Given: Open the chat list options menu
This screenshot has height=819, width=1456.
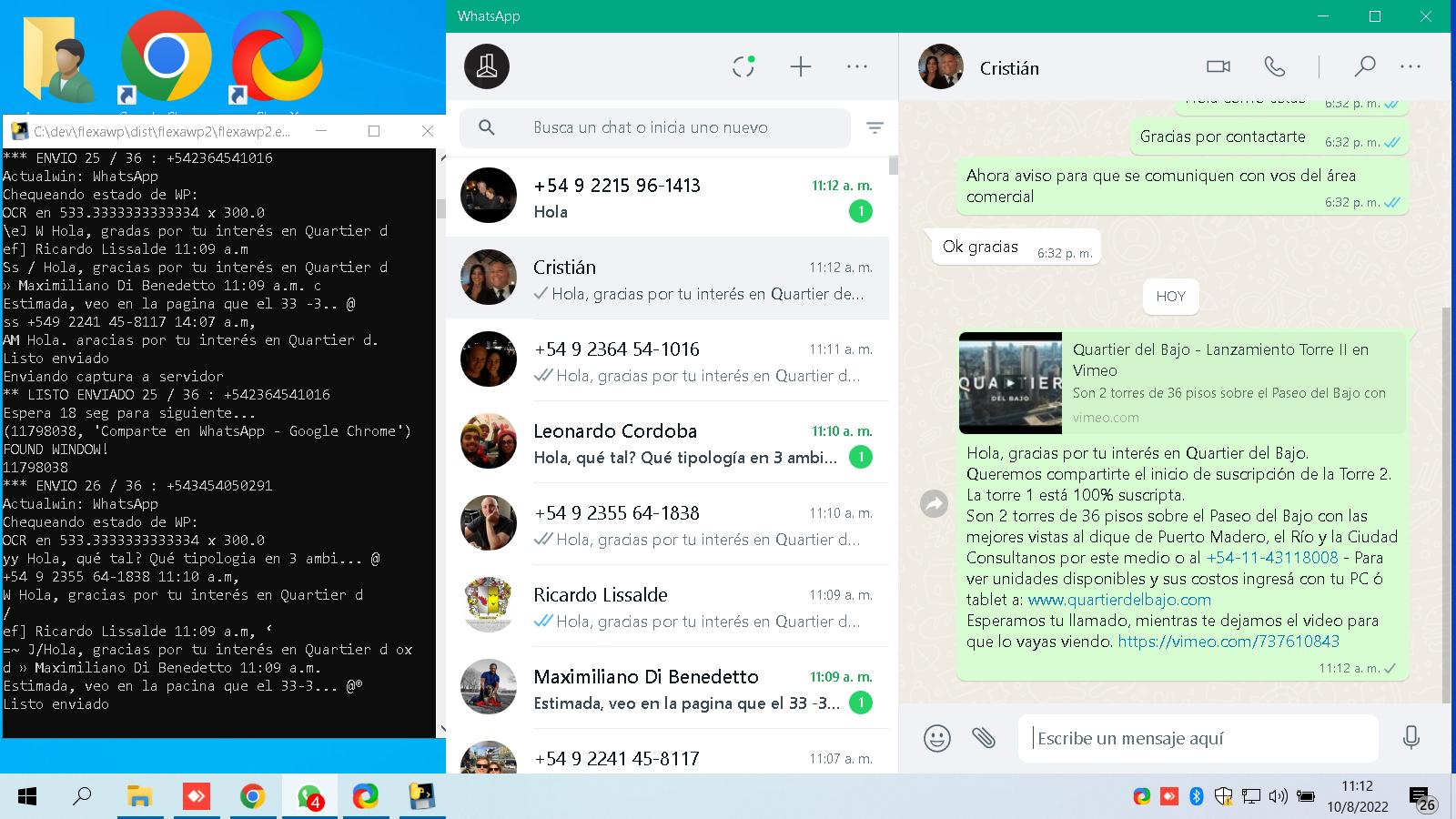Looking at the screenshot, I should tap(857, 66).
